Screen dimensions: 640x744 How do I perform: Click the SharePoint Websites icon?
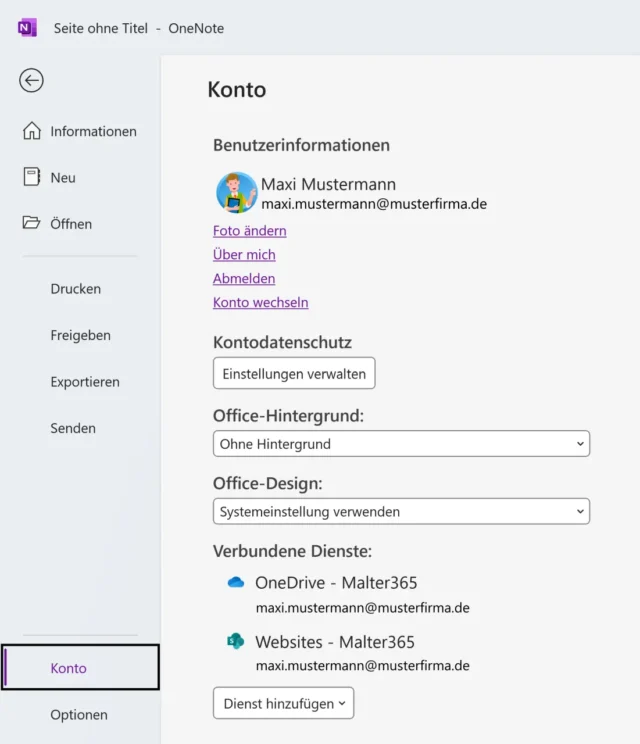[x=236, y=641]
